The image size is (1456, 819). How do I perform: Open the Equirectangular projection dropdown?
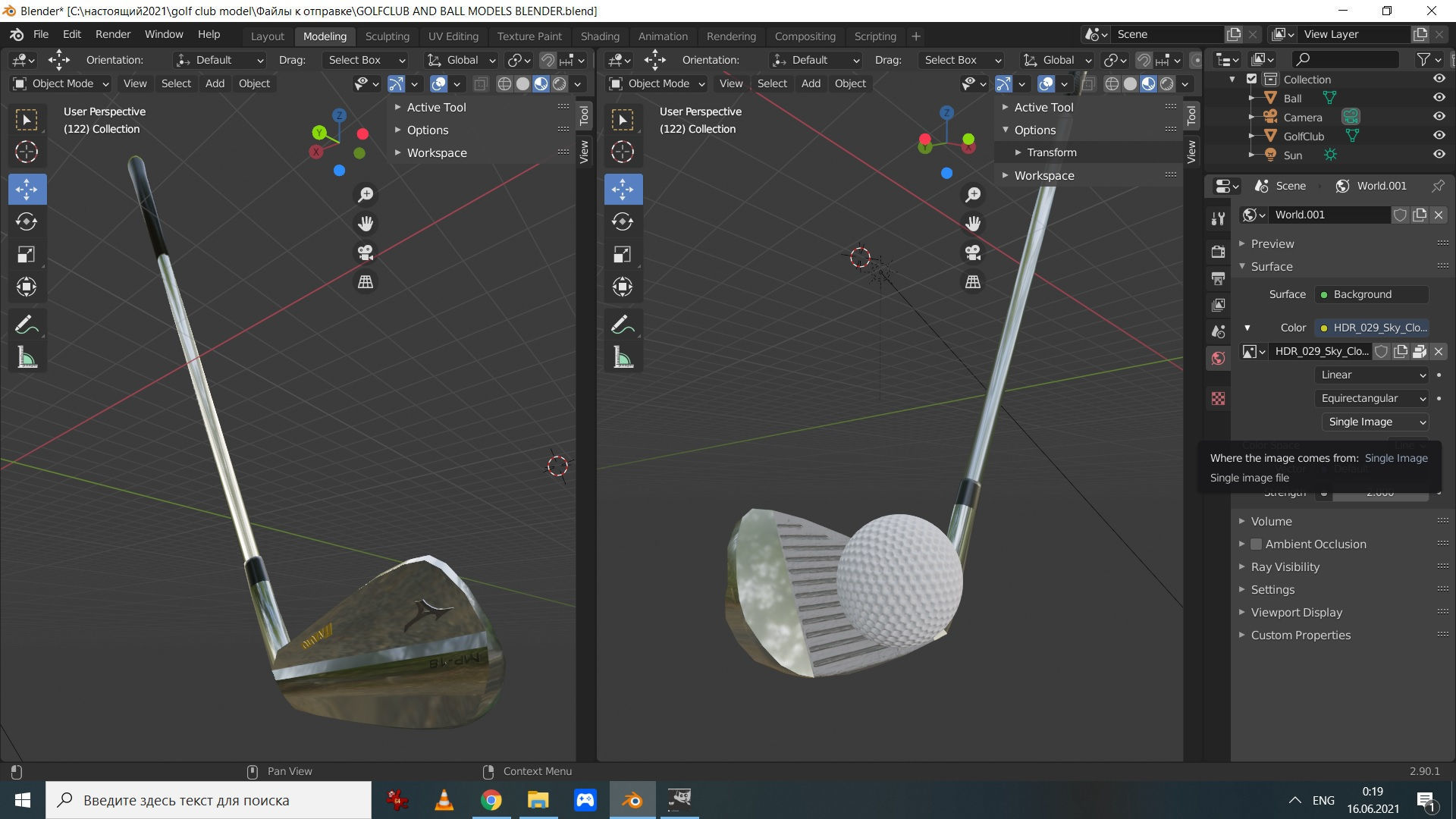(x=1373, y=398)
